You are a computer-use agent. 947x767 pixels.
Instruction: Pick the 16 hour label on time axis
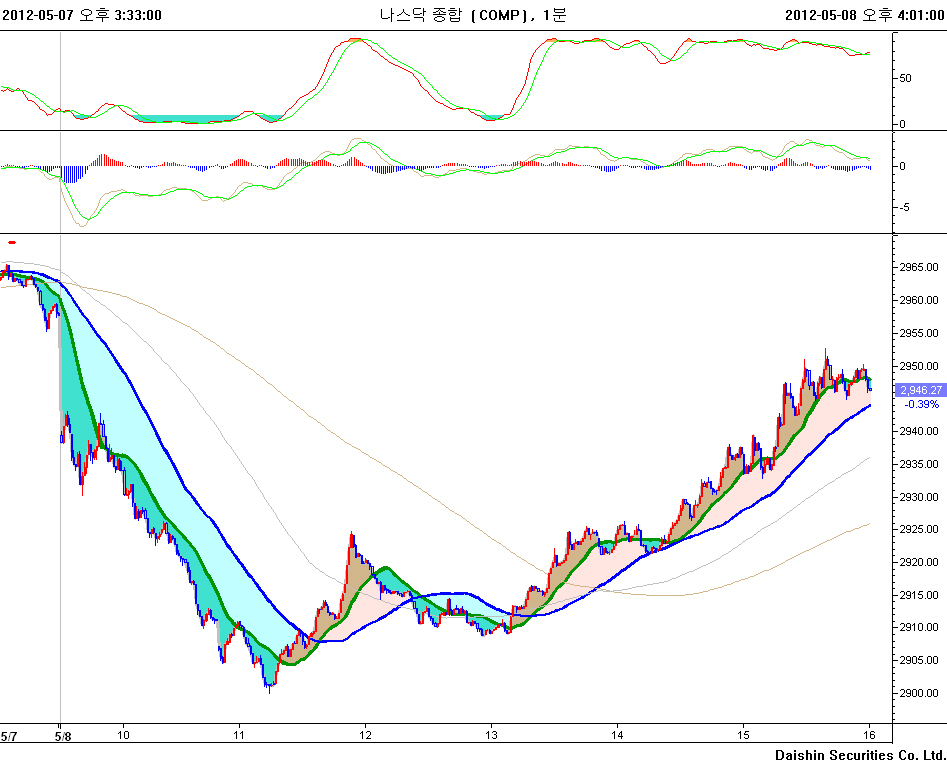point(870,735)
